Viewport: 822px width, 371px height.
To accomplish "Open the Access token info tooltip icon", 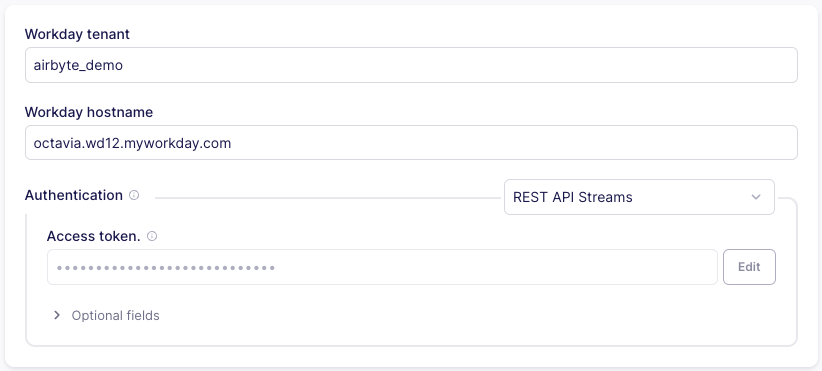I will point(152,236).
